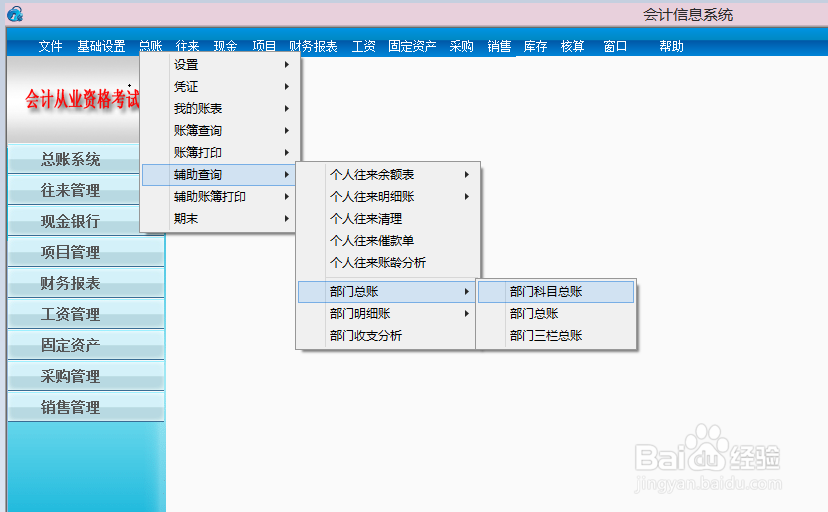Click the app logo icon in title bar
828x512 pixels.
tap(15, 14)
